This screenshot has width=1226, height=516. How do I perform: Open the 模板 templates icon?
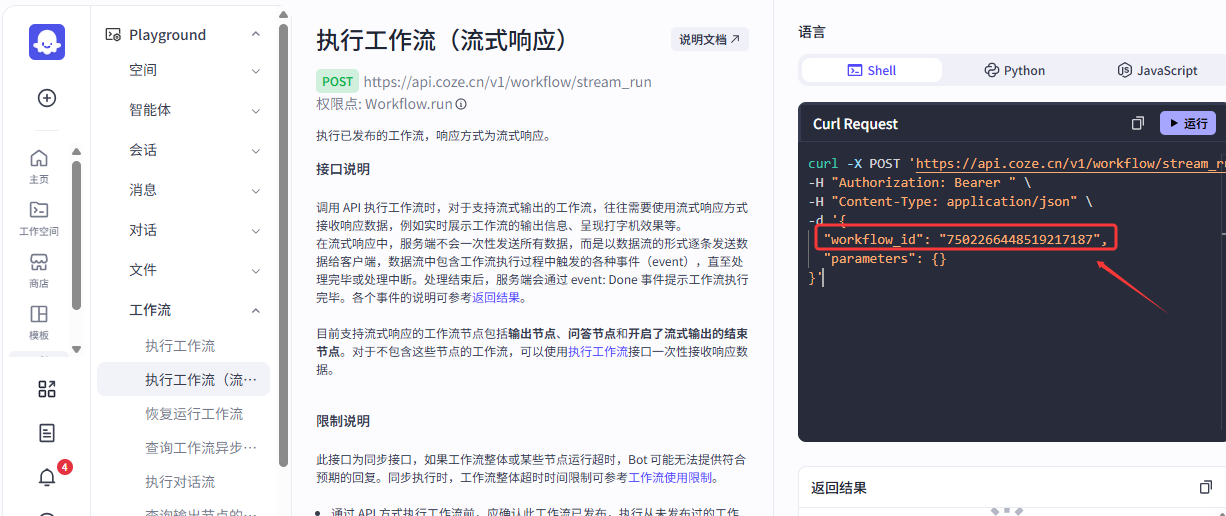coord(39,321)
